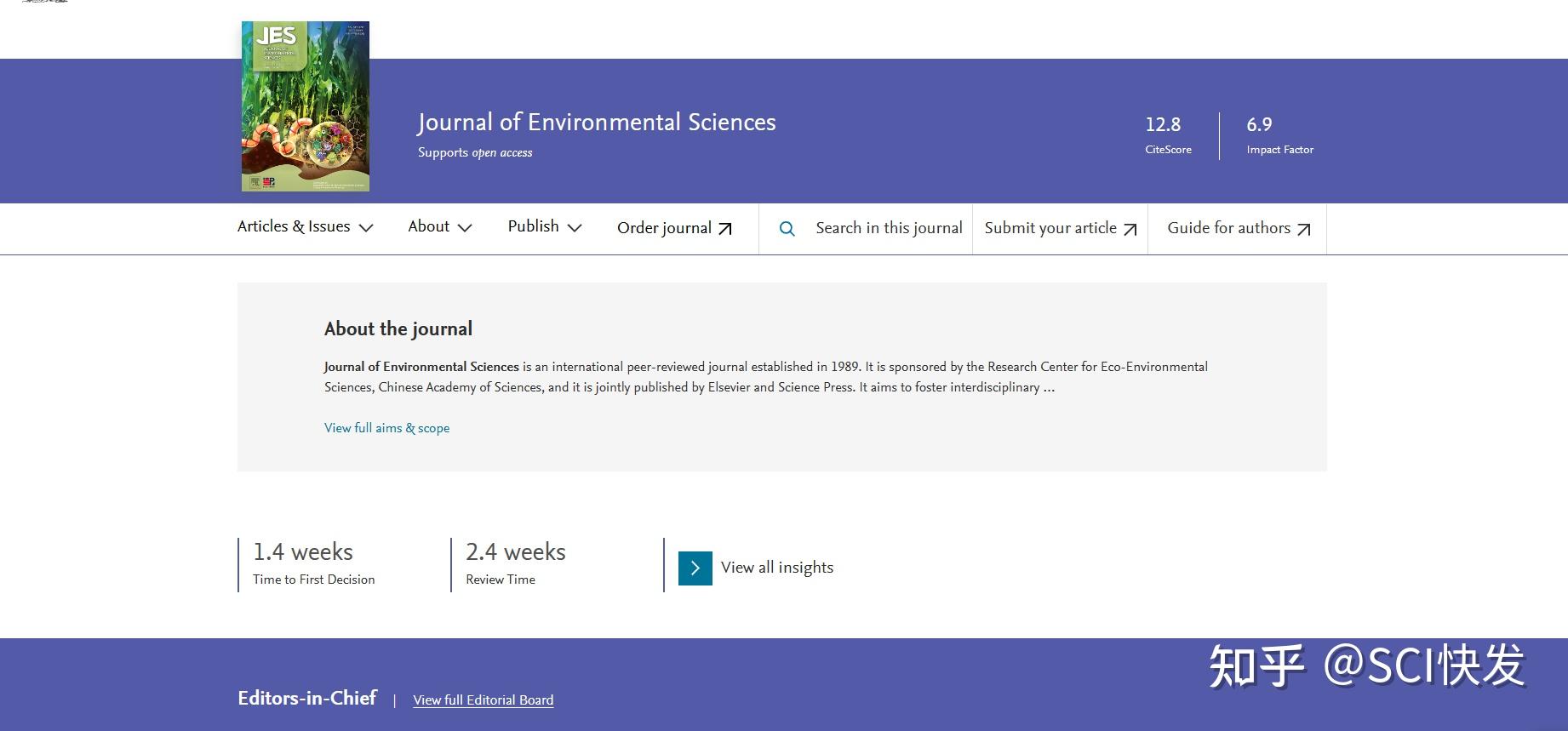
Task: Click the Submit your article arrow icon
Action: (x=1130, y=230)
